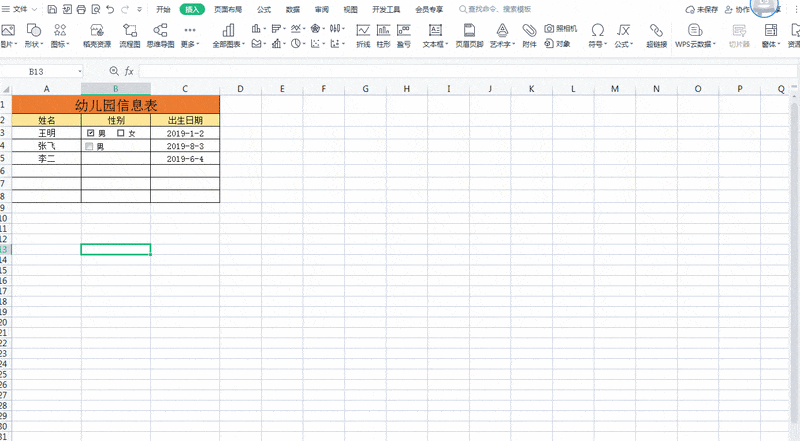Viewport: 800px width, 441px height.
Task: Switch to the 数据 ribbon tab
Action: point(293,9)
